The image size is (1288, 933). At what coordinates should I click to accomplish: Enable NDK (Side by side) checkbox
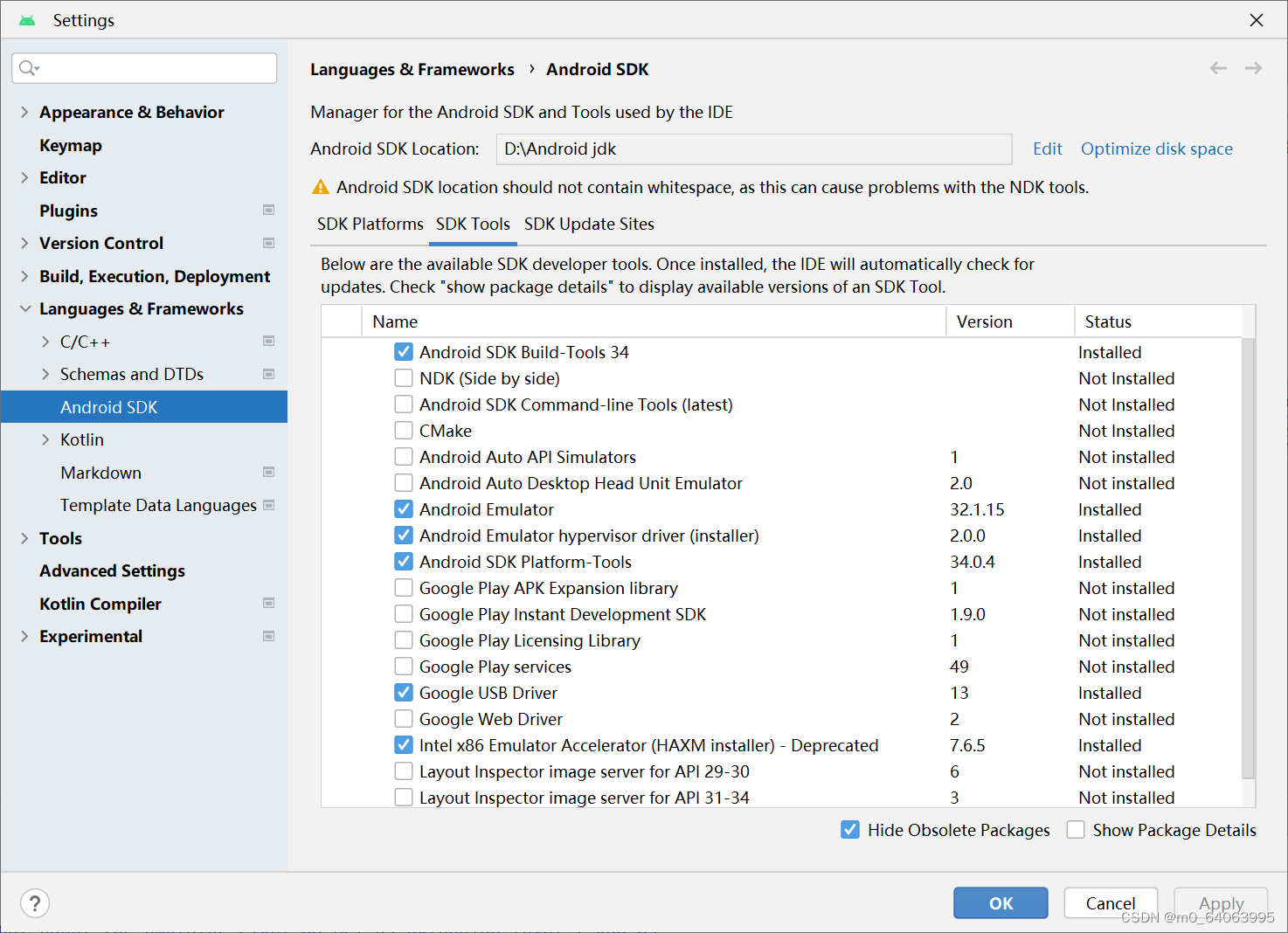pos(404,378)
